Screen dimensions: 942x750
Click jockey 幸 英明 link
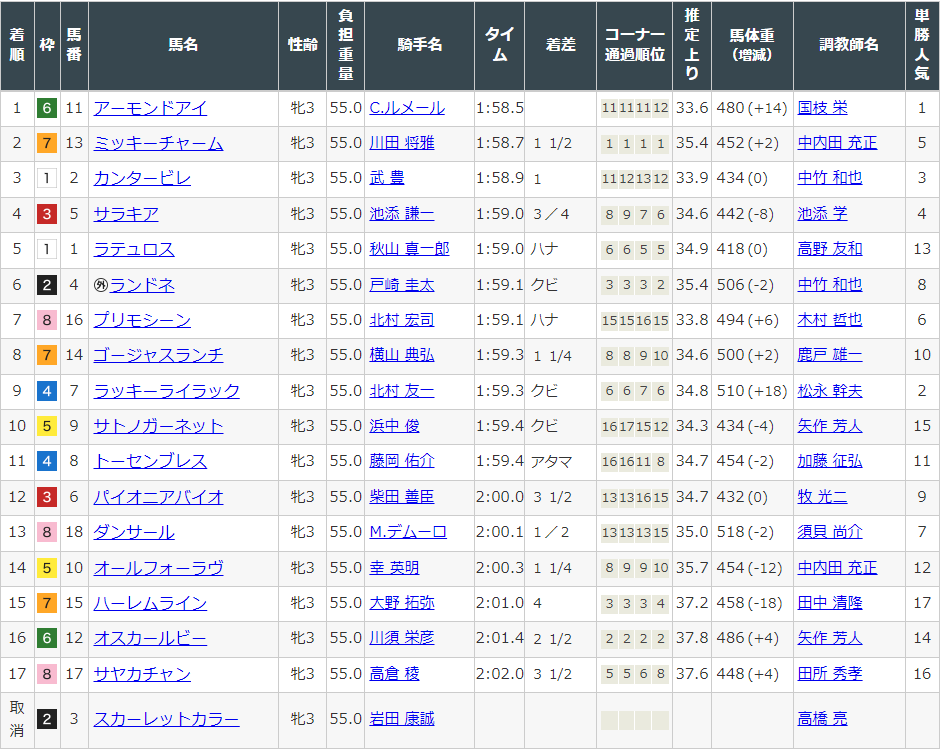[394, 568]
